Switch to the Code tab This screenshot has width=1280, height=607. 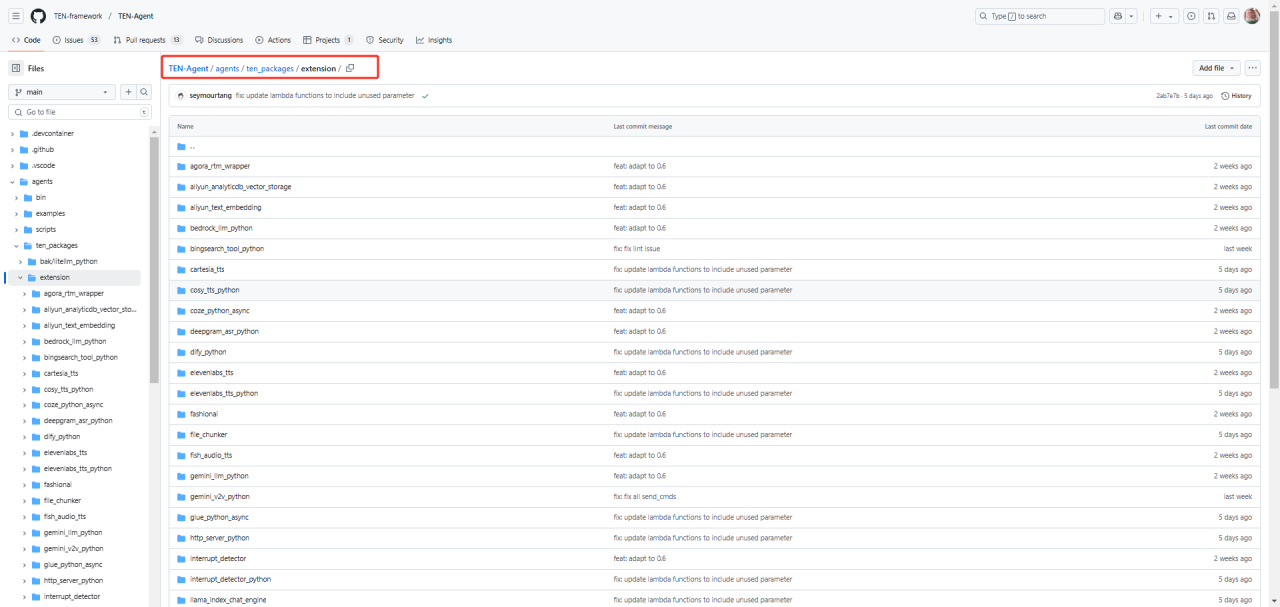pyautogui.click(x=26, y=40)
